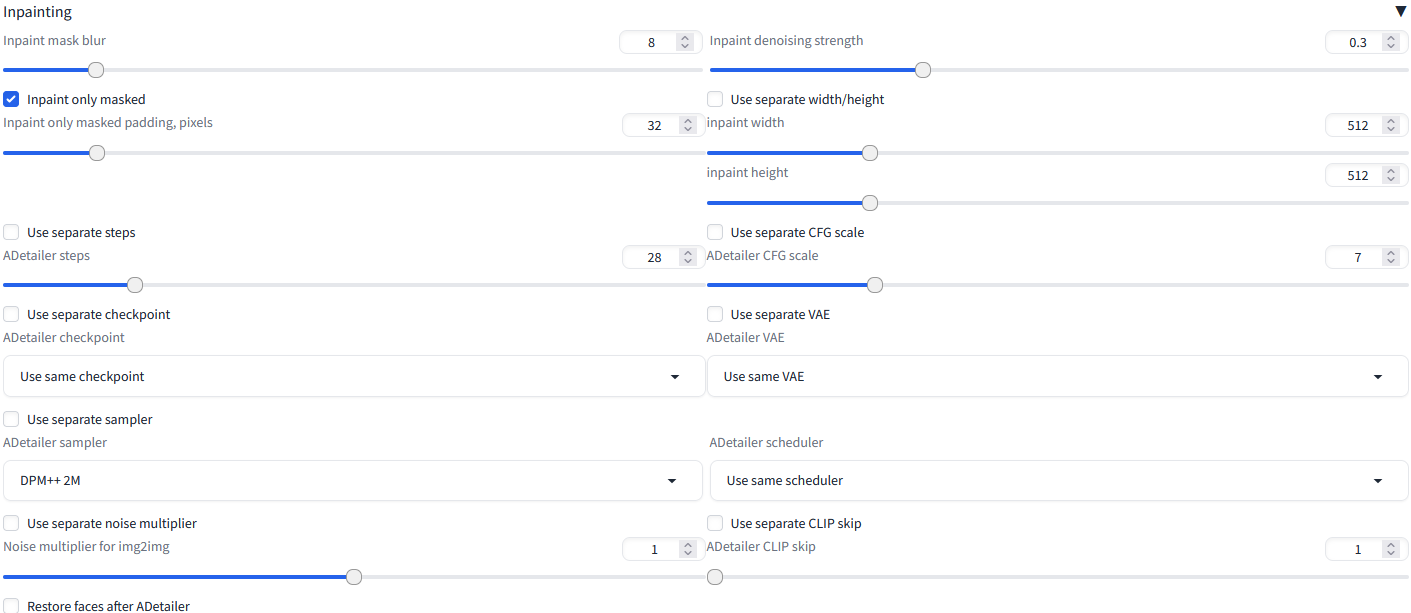Click the 'ADetailer scheduler' label

pos(766,442)
